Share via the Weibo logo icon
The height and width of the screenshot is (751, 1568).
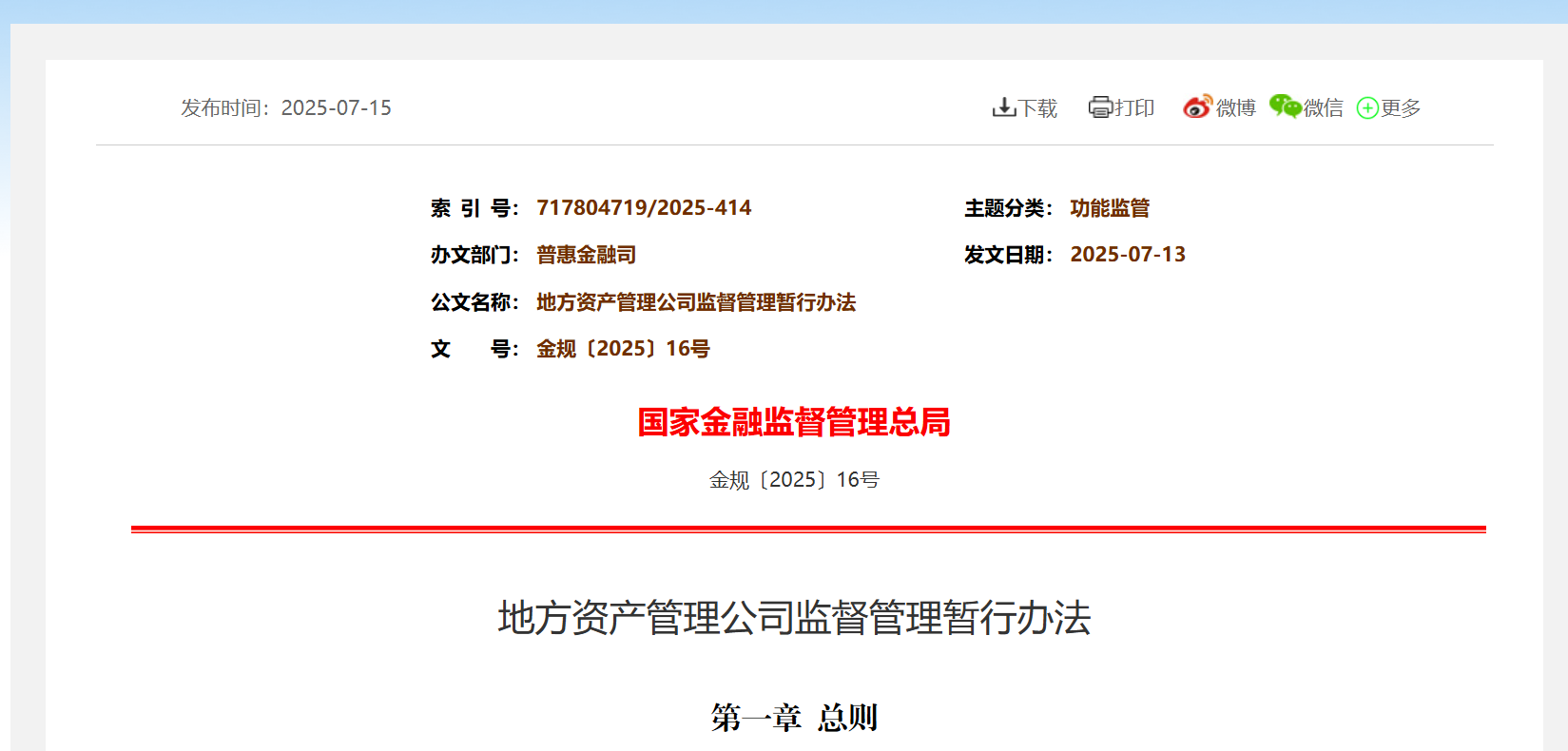pos(1197,106)
